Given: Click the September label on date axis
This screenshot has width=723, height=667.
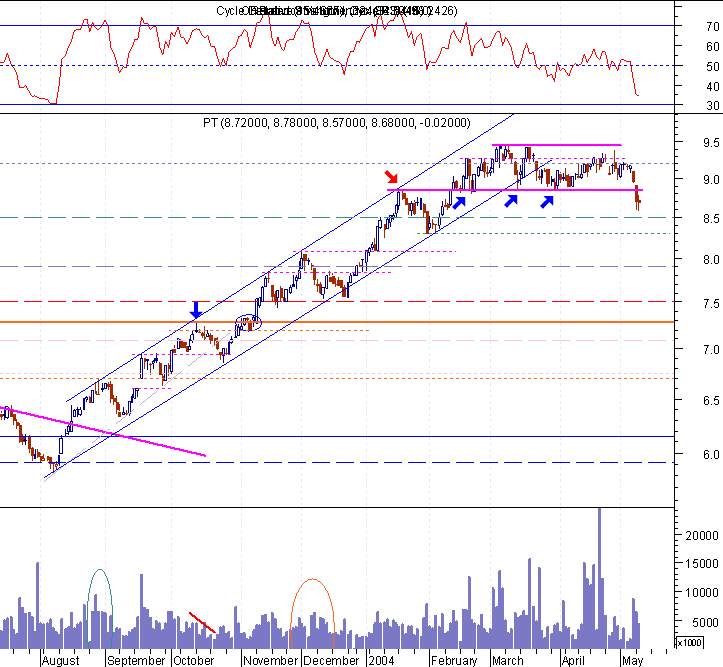Looking at the screenshot, I should click(136, 661).
